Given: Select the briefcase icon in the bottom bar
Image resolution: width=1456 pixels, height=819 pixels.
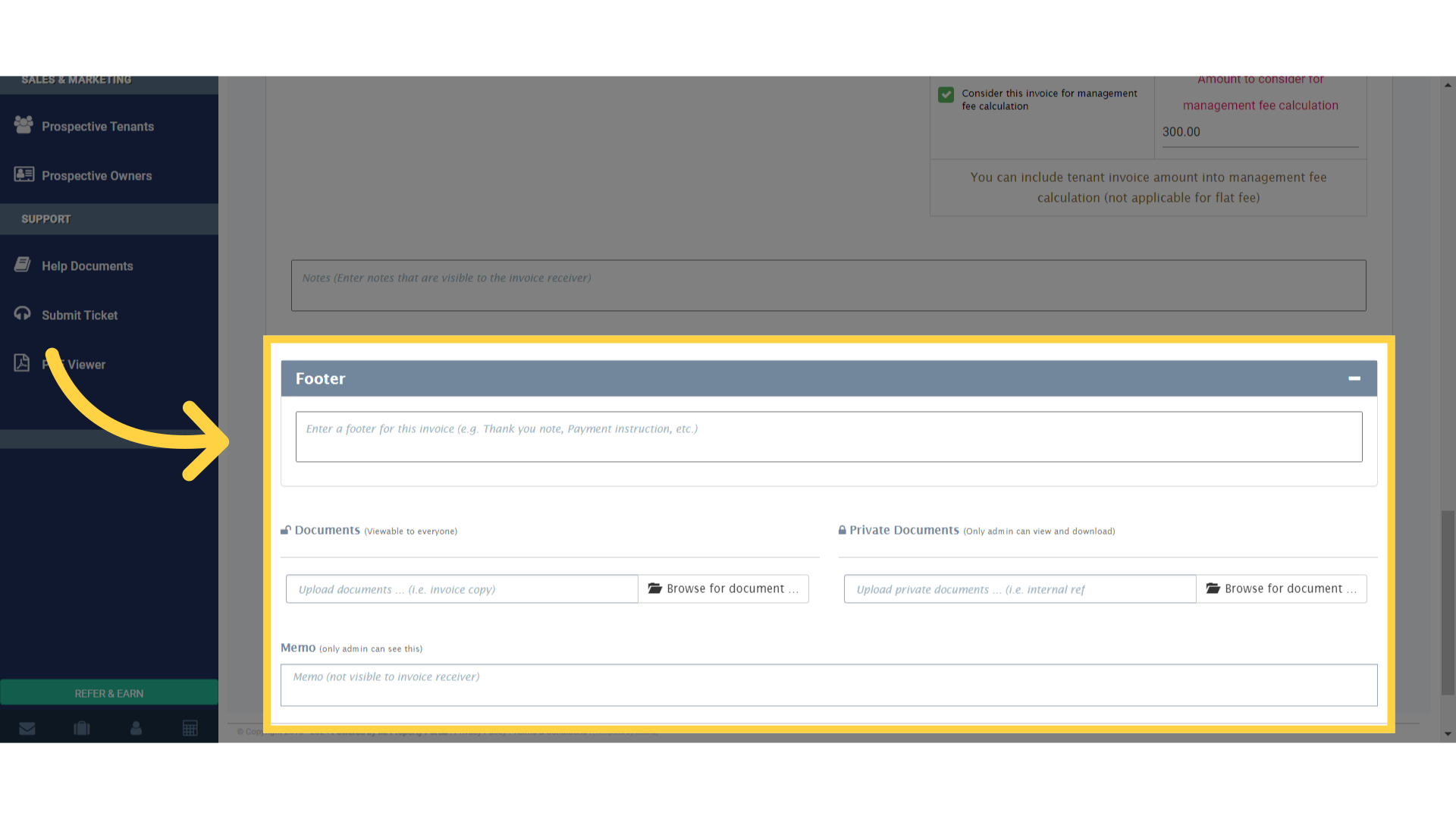Looking at the screenshot, I should 82,728.
